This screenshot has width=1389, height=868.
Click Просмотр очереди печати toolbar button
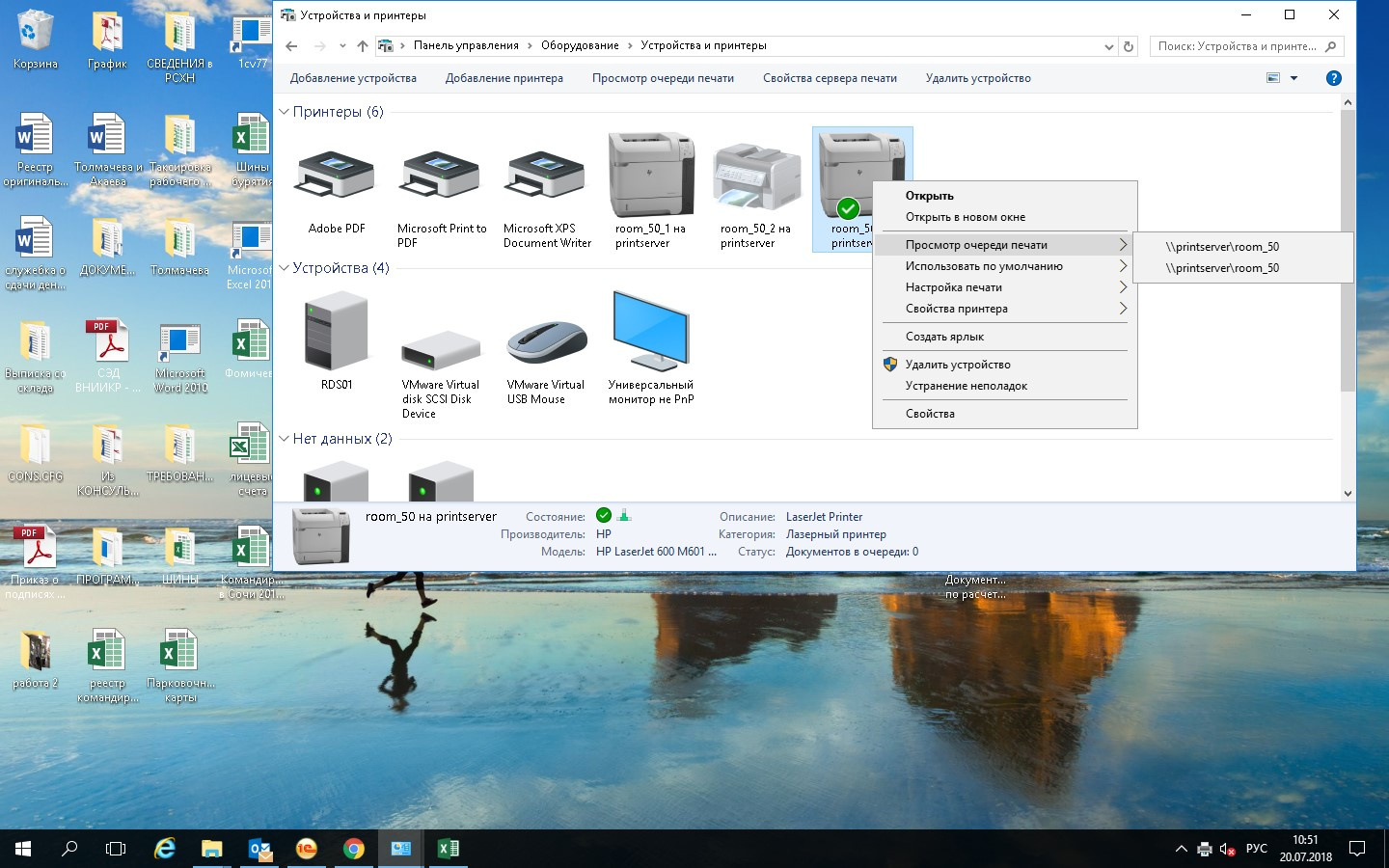(x=663, y=78)
